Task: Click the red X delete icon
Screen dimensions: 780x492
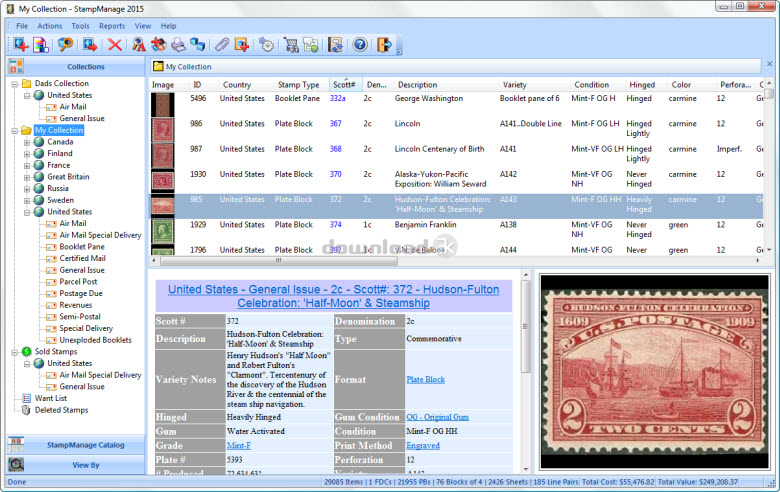Action: coord(115,45)
